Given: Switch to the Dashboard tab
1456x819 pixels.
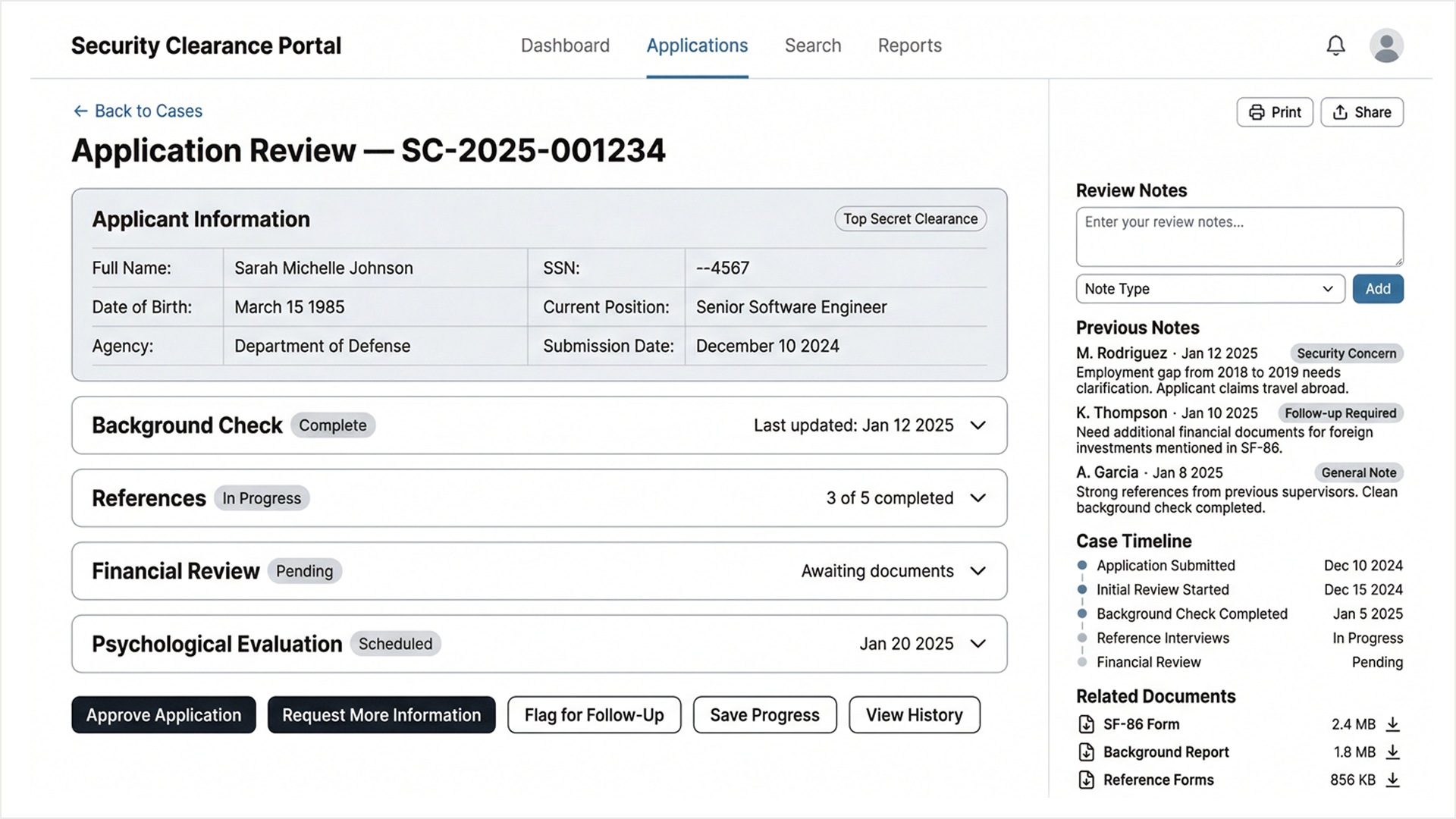Looking at the screenshot, I should click(565, 45).
